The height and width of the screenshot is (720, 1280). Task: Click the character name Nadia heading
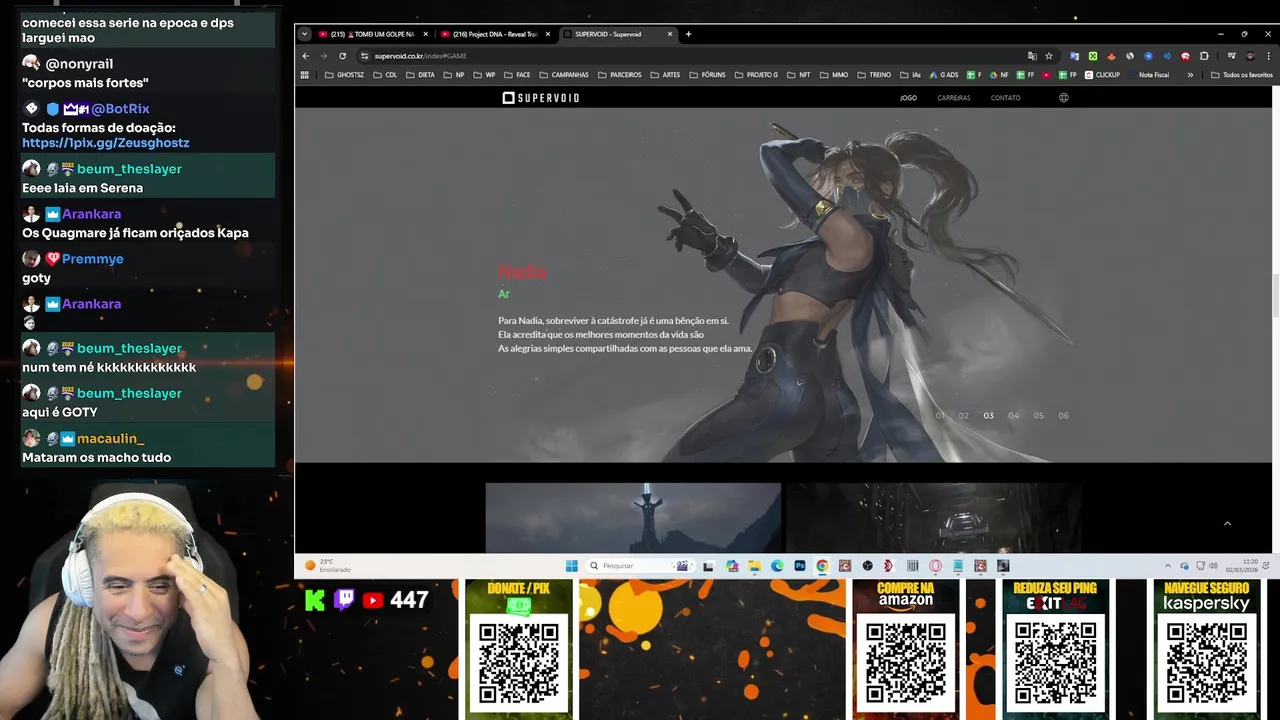click(x=522, y=271)
